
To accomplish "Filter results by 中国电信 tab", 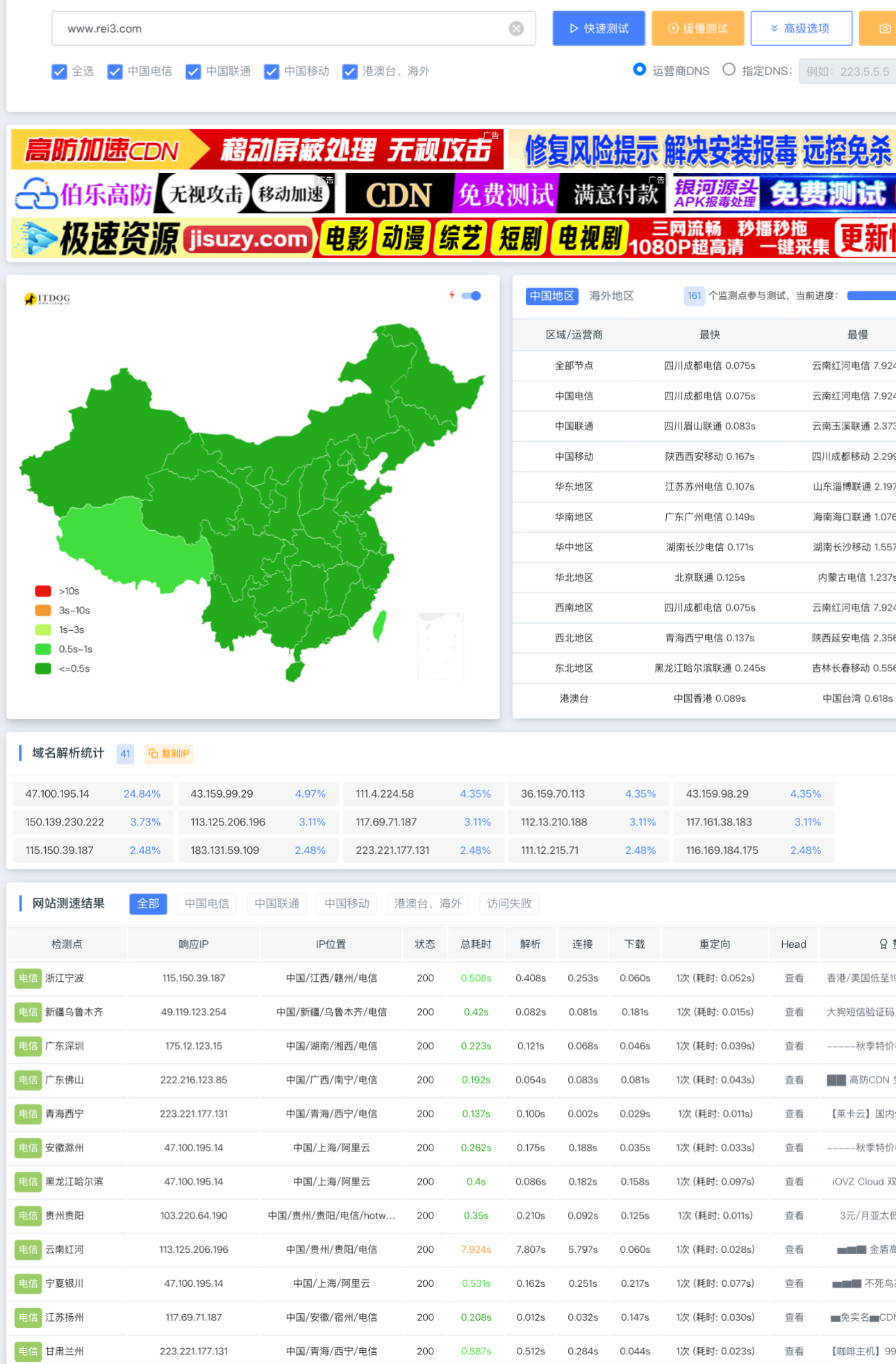I will point(207,904).
